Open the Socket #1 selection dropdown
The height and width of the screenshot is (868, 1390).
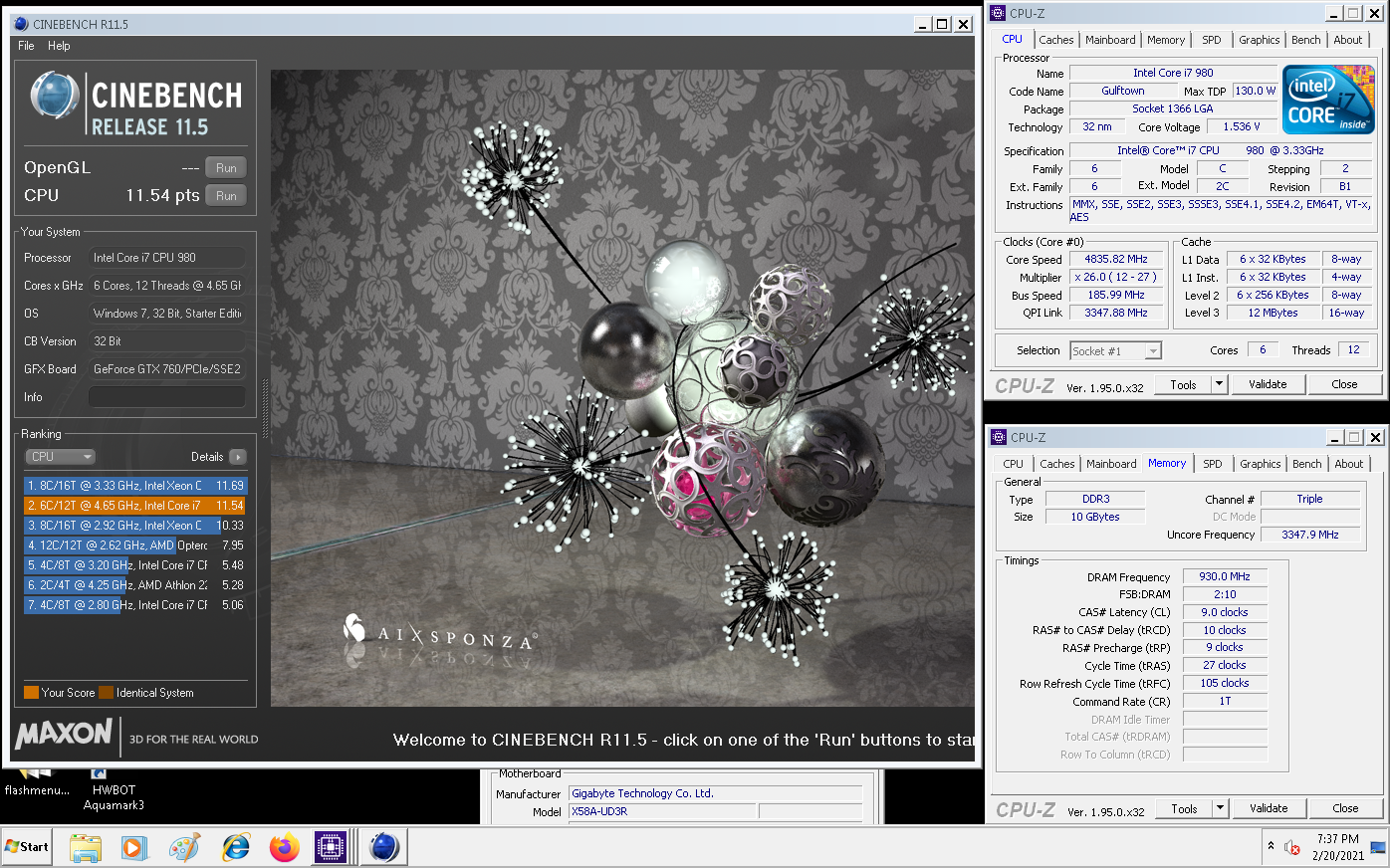[x=1116, y=350]
